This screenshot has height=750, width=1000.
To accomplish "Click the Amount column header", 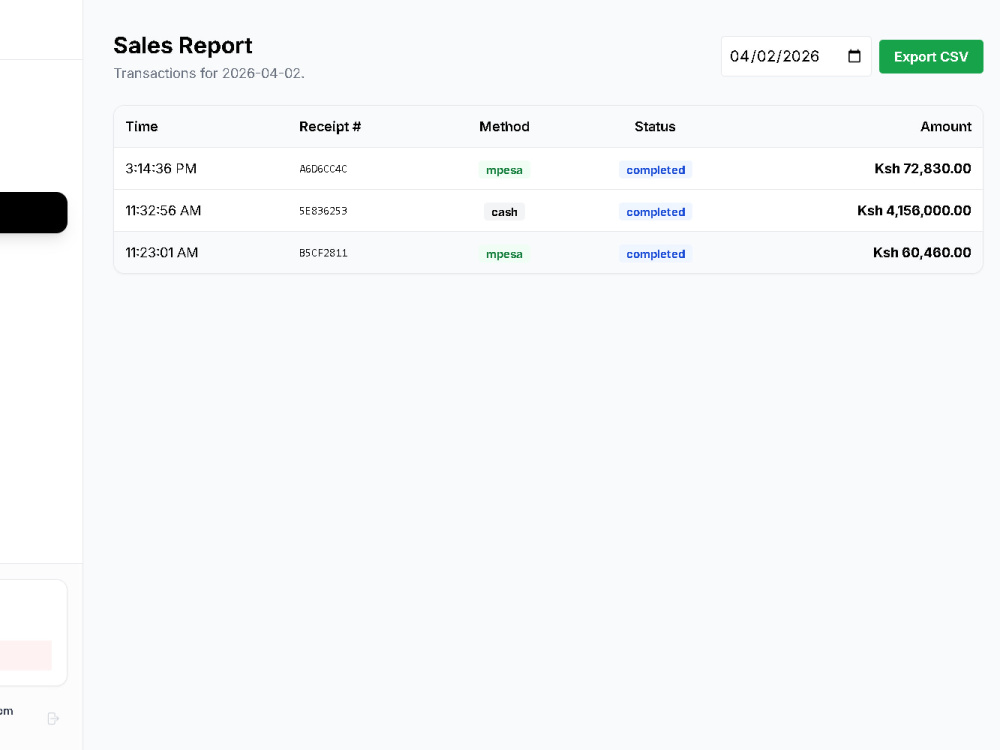I will 945,126.
